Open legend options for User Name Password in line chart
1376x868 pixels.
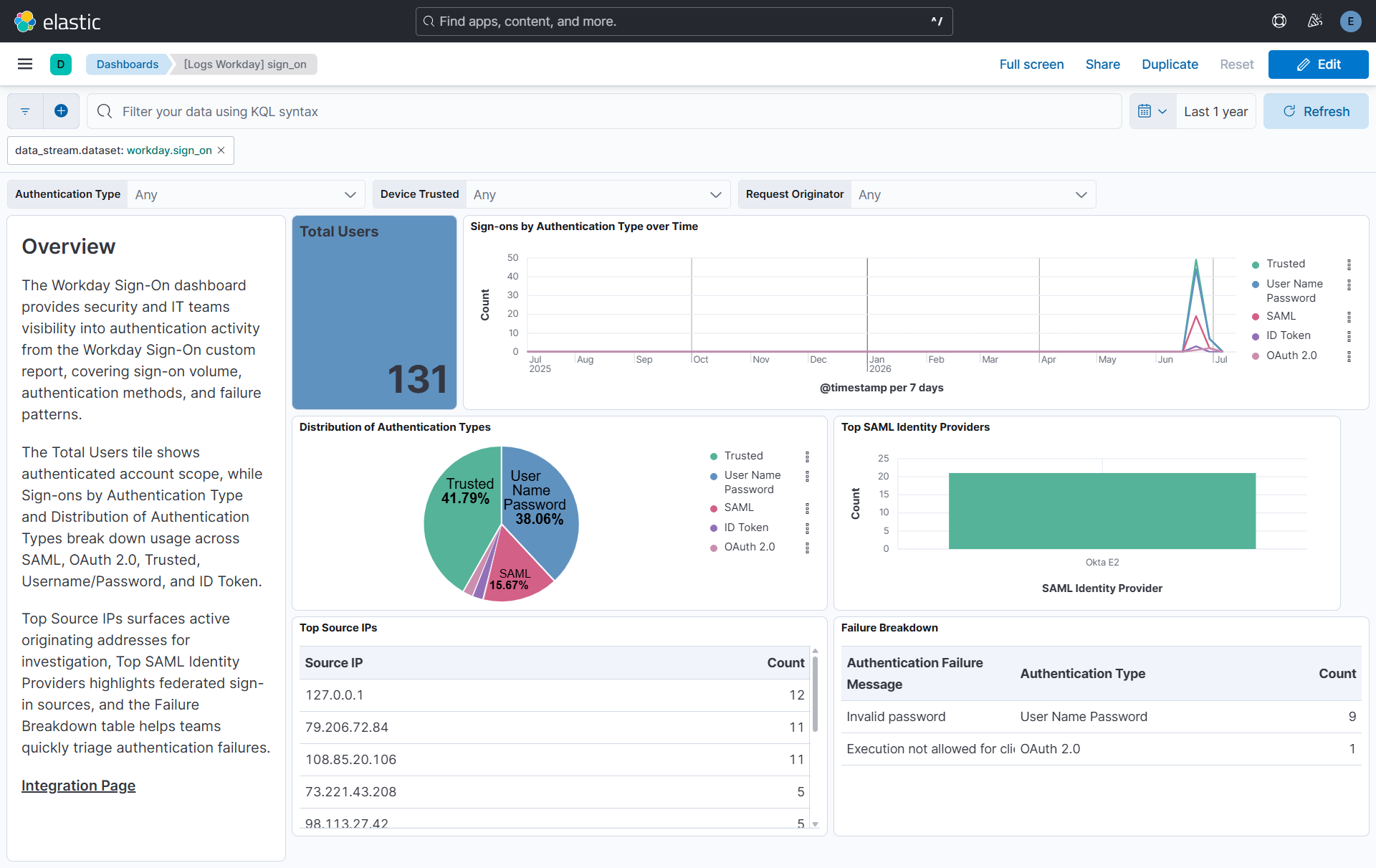(x=1349, y=285)
